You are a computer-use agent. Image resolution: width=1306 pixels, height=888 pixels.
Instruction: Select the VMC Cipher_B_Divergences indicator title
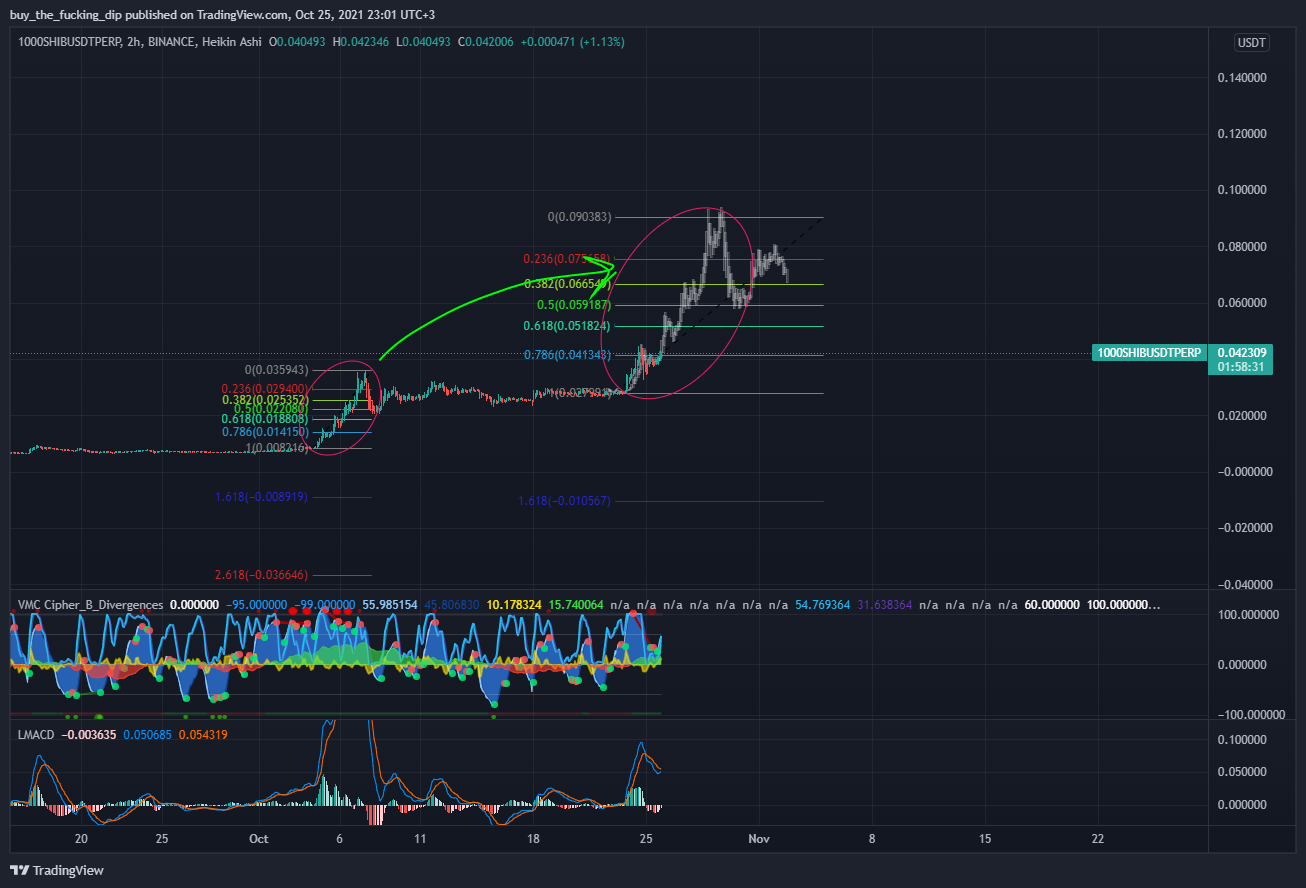coord(90,605)
